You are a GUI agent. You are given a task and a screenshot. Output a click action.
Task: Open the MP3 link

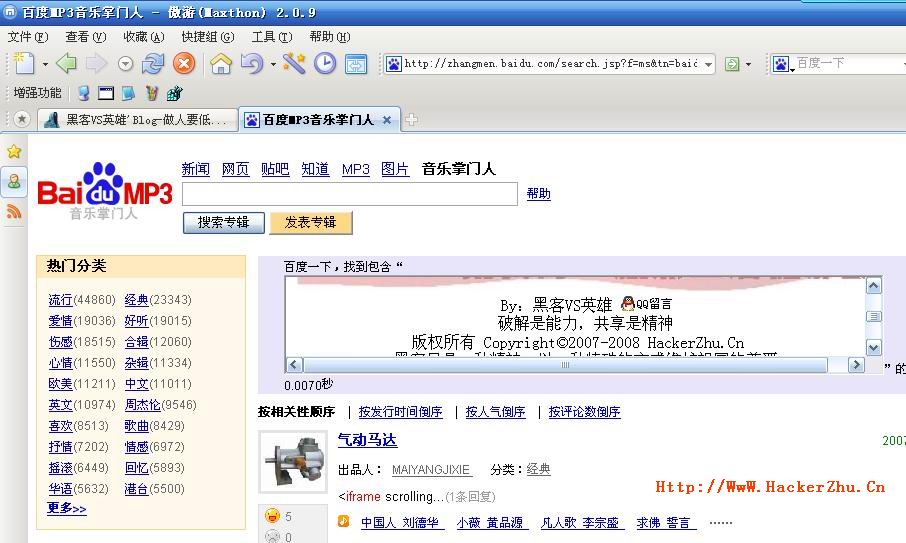tap(355, 169)
